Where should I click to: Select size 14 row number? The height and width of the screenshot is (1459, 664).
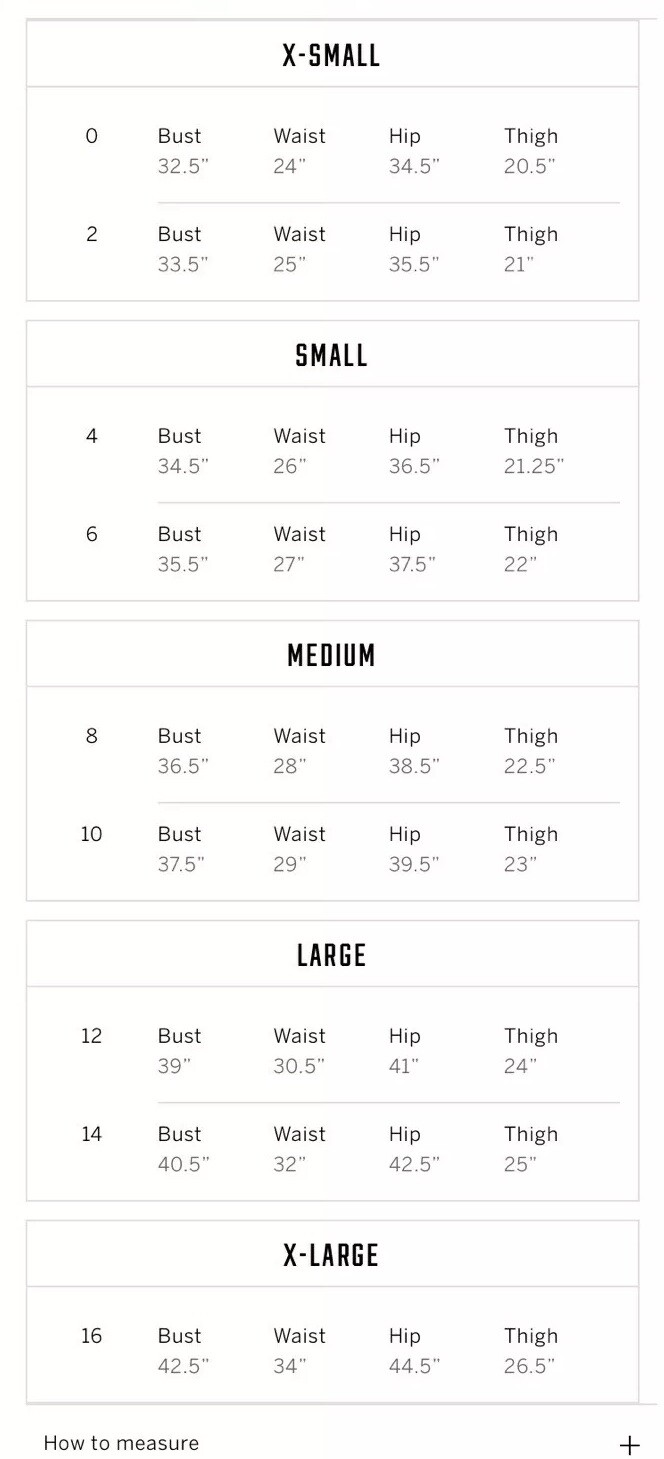91,1134
